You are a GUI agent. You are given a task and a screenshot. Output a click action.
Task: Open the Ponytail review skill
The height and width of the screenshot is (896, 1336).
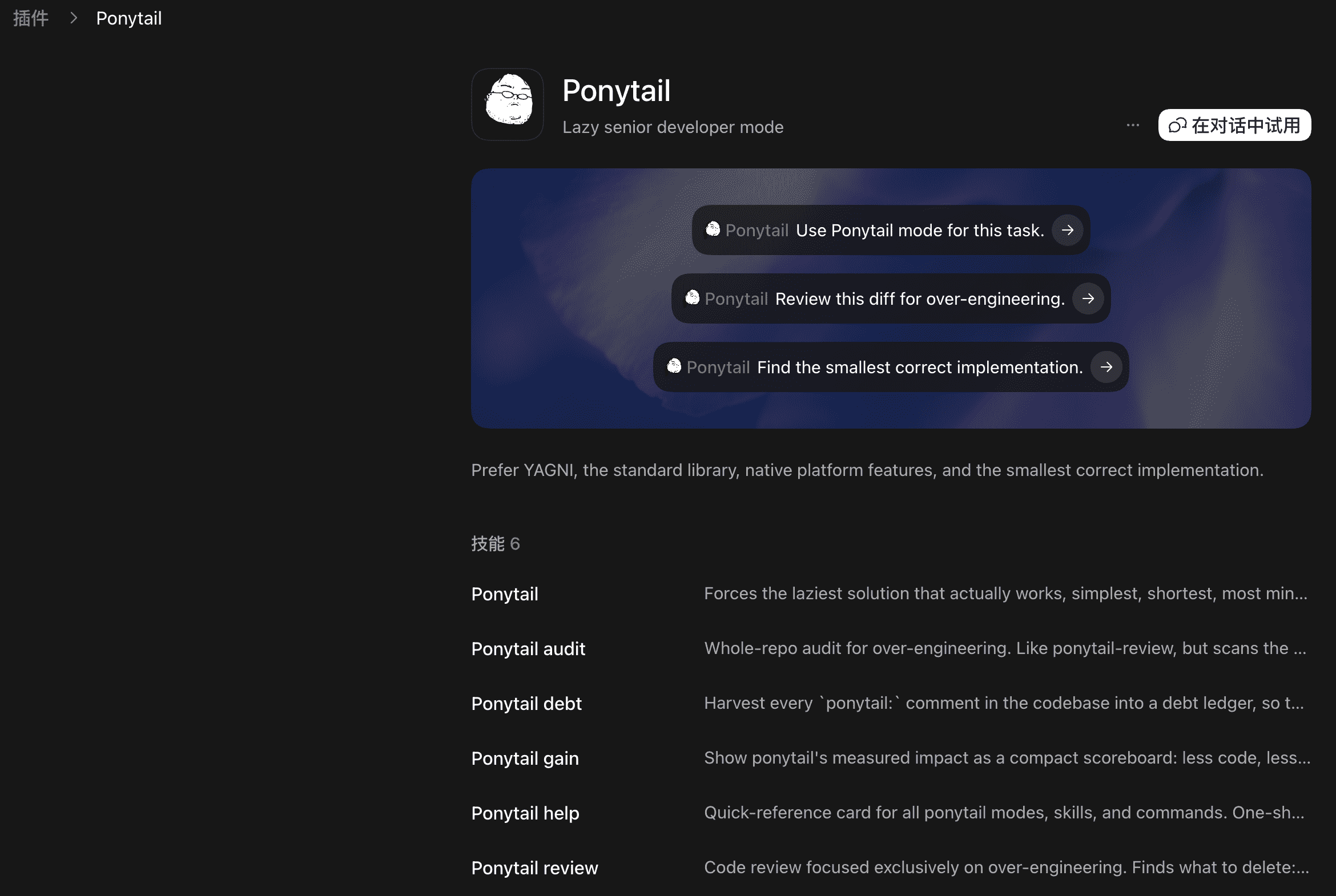tap(891, 868)
